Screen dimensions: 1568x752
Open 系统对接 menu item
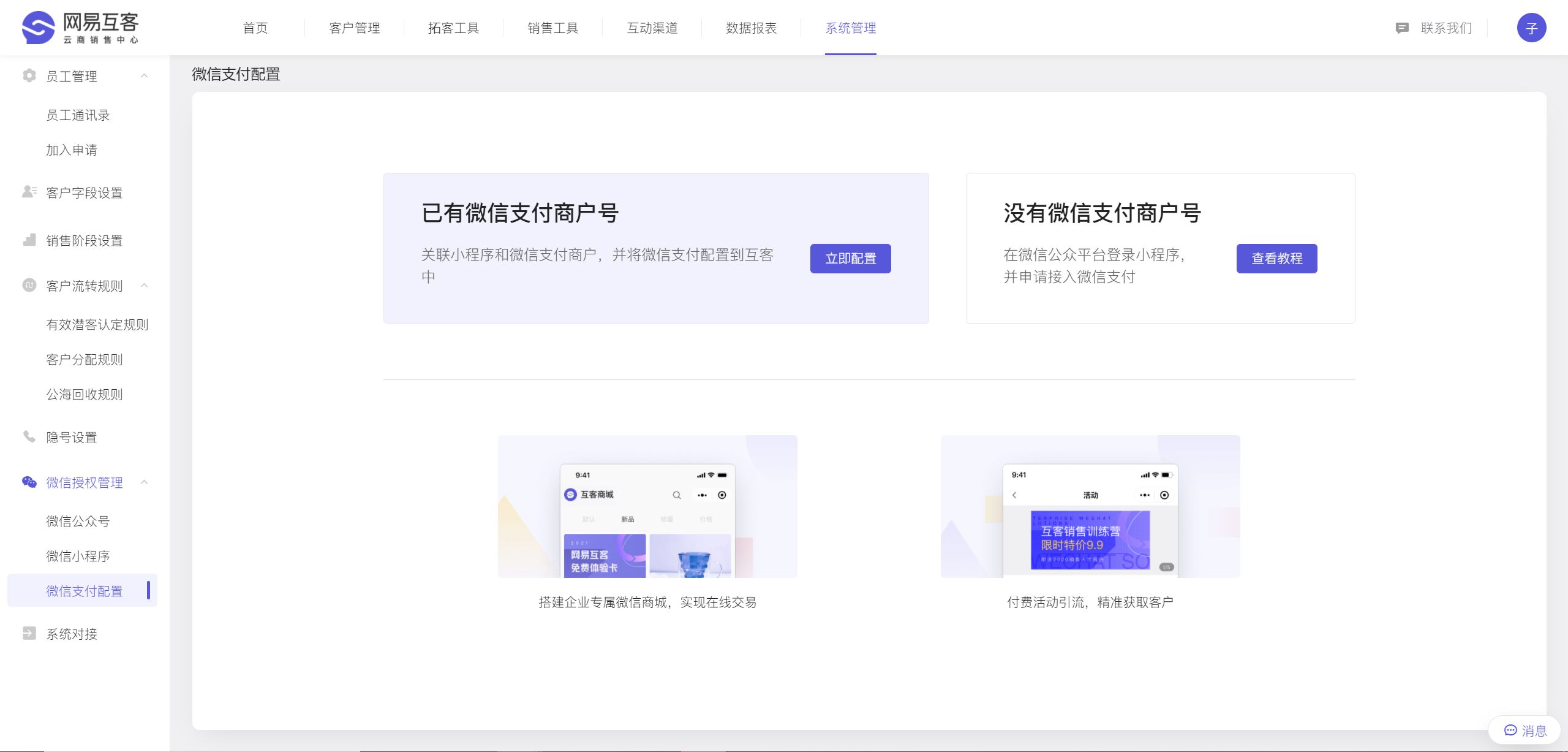point(72,634)
